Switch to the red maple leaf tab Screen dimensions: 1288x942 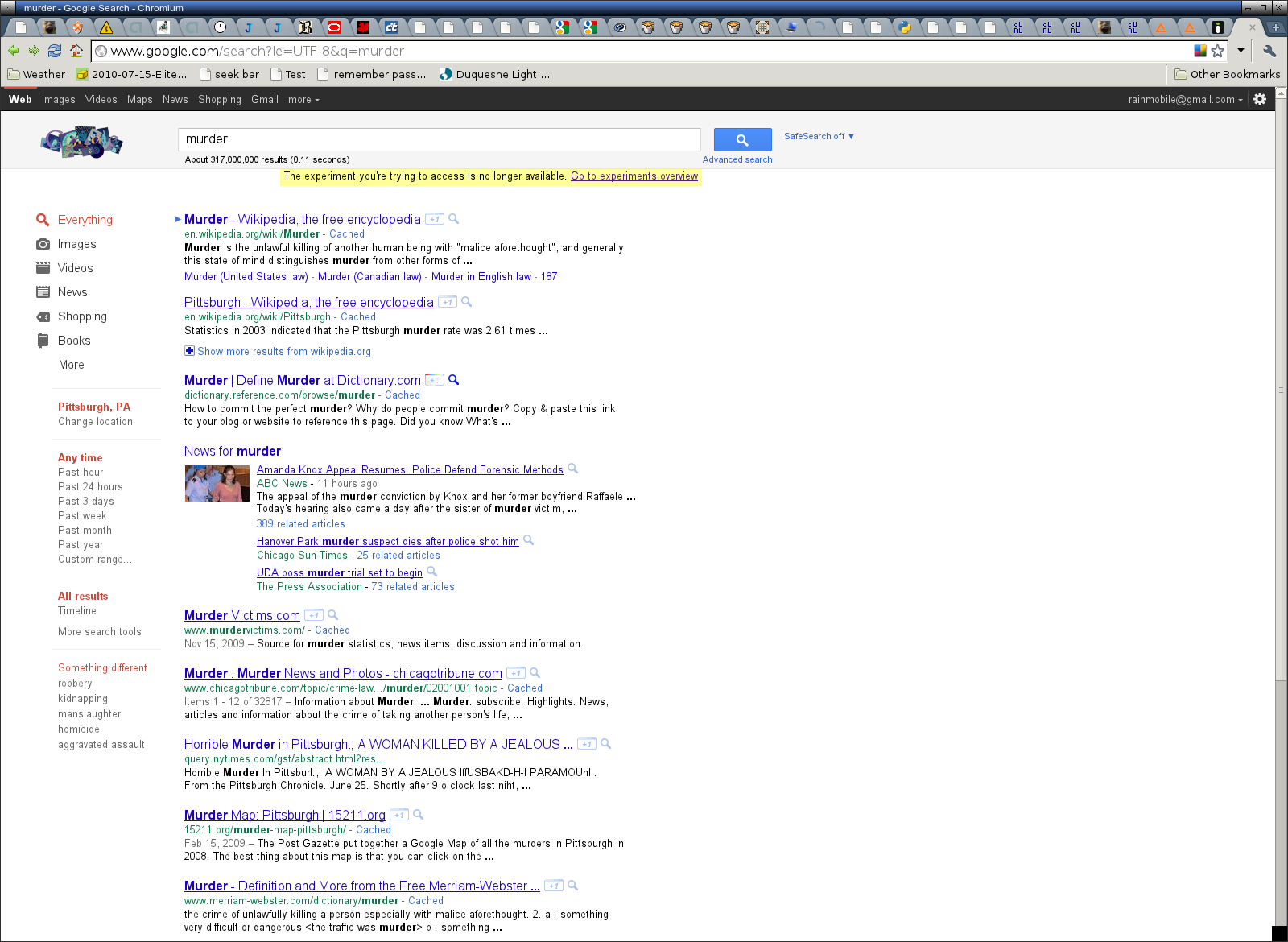pyautogui.click(x=363, y=27)
